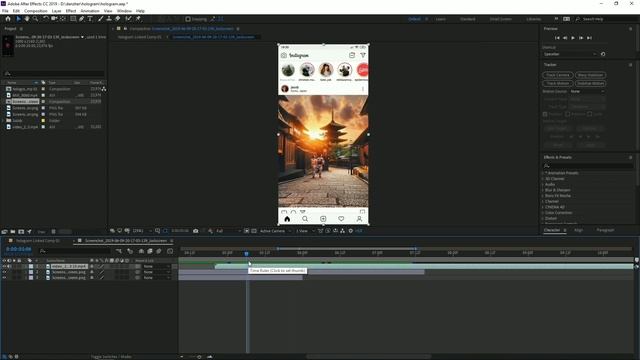Select the Rectangle shape tool
The width and height of the screenshot is (640, 360).
tap(73, 19)
